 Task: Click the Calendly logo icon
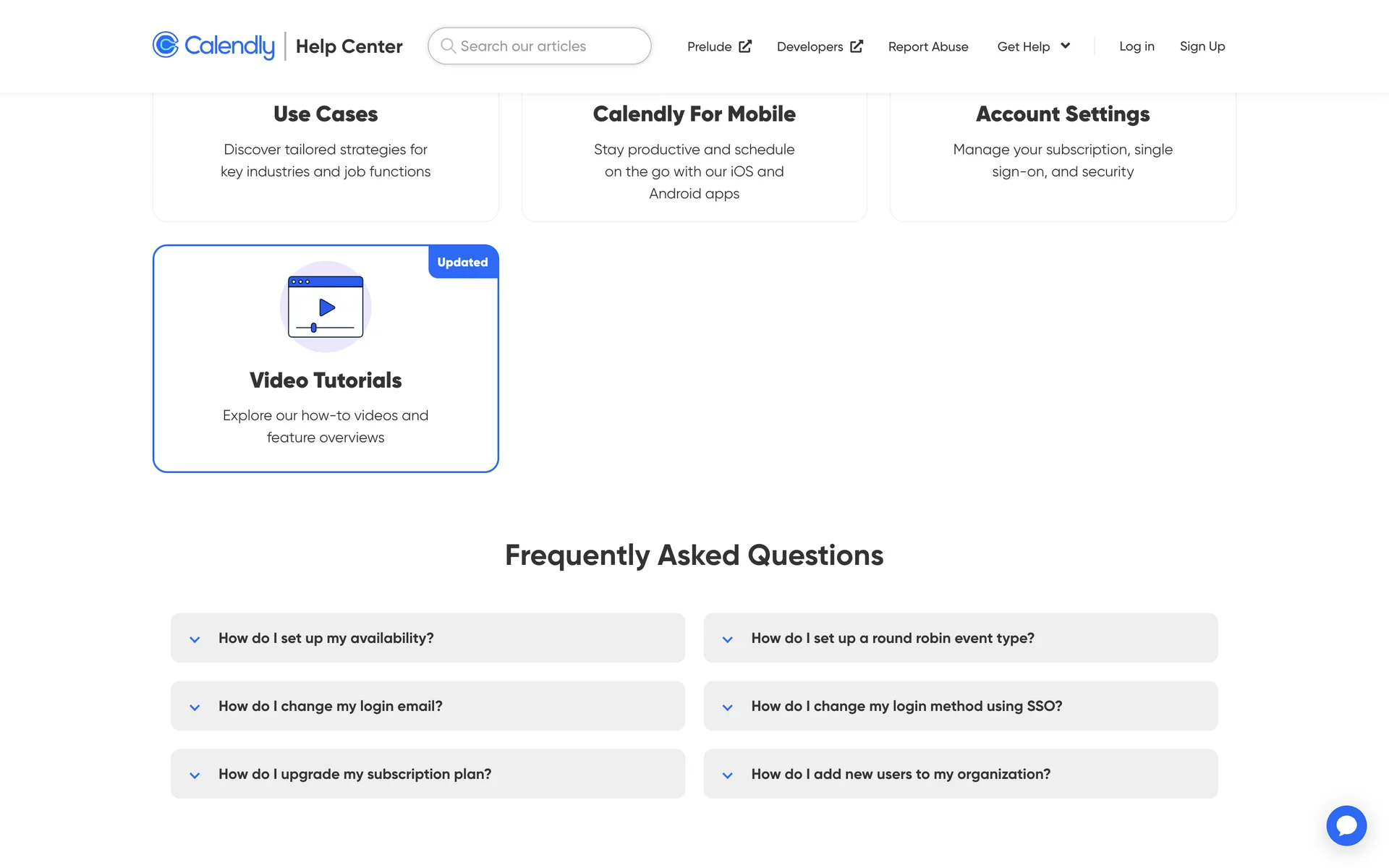(166, 45)
